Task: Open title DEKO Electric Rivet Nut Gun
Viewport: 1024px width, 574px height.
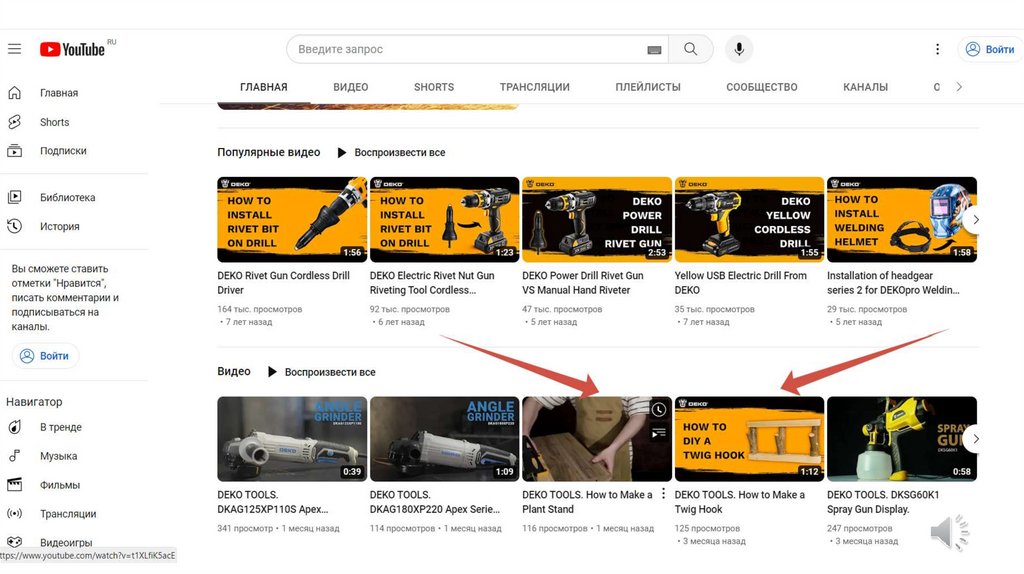Action: pos(432,283)
